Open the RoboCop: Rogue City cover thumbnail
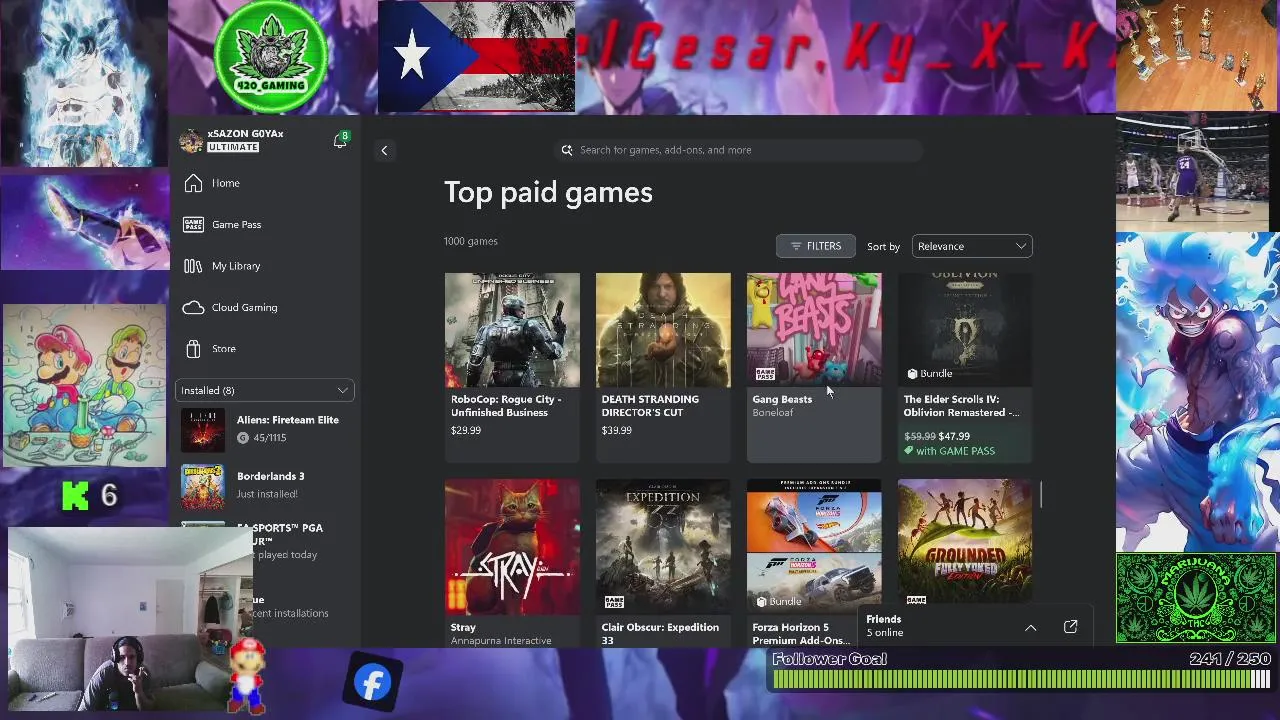The width and height of the screenshot is (1280, 720). point(512,330)
